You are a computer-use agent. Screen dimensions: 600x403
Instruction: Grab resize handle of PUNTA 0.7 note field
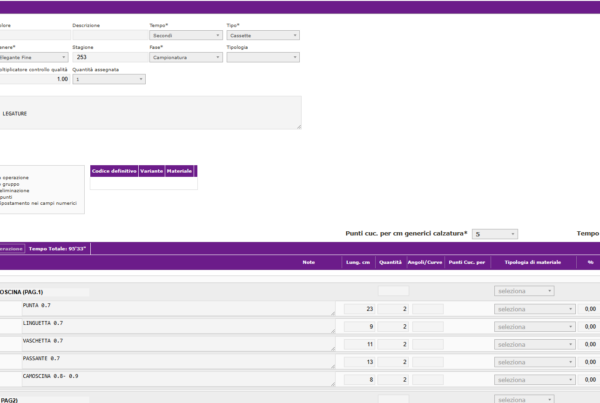(333, 313)
